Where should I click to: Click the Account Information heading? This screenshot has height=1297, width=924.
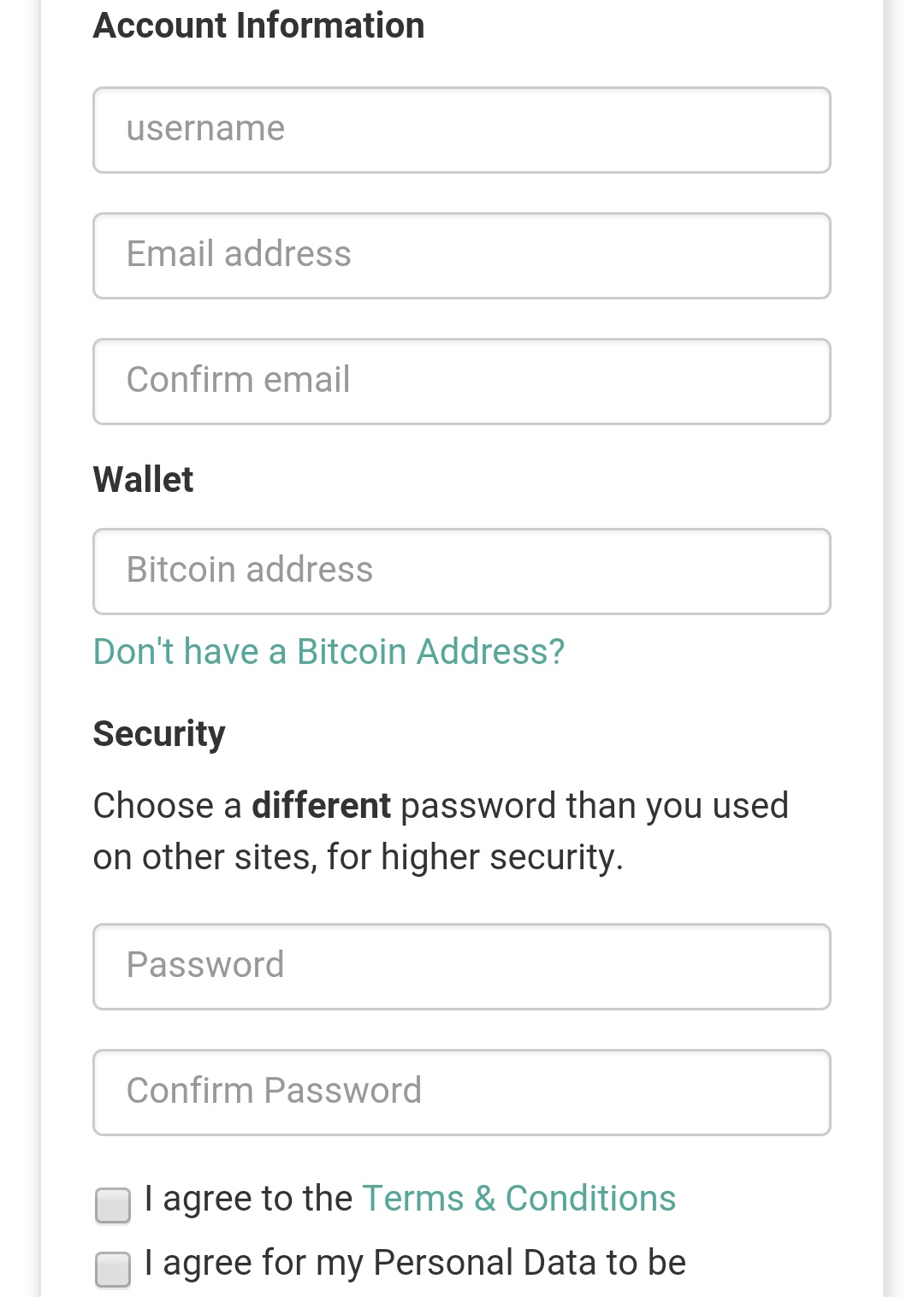tap(258, 26)
